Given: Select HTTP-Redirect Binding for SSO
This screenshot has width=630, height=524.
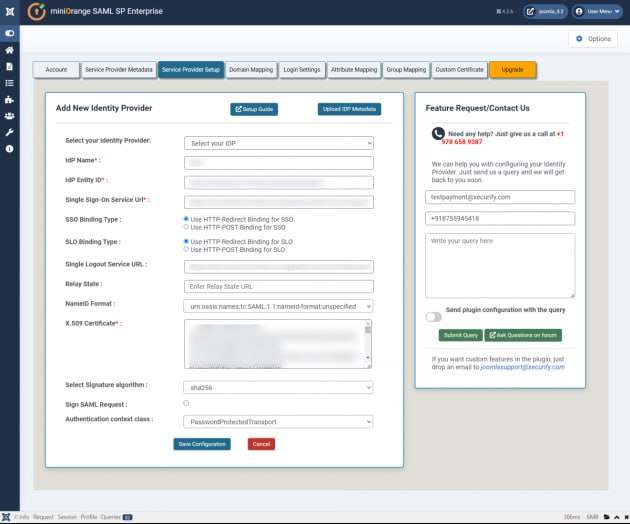Looking at the screenshot, I should [186, 219].
